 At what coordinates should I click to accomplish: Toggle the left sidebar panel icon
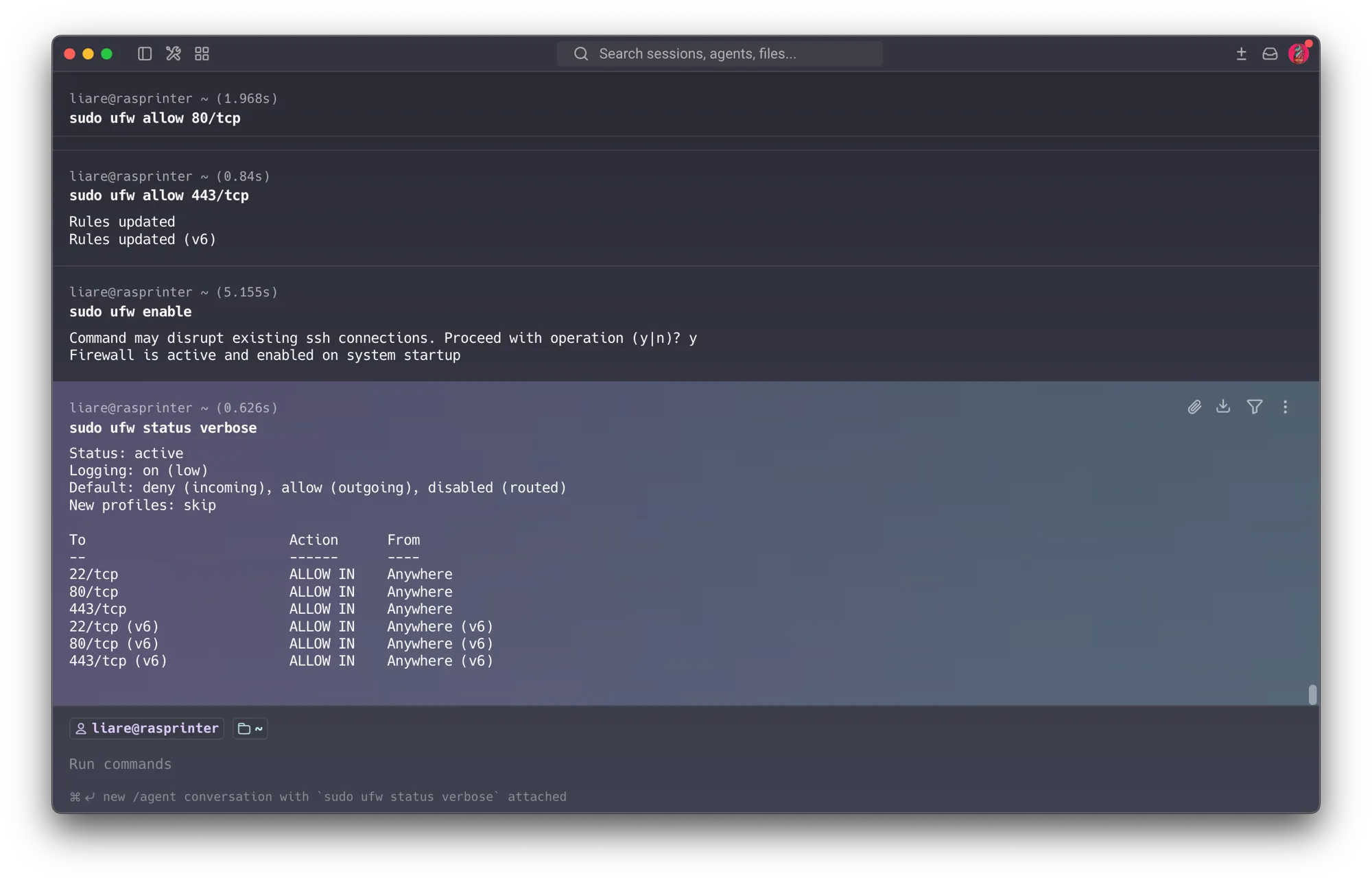(x=144, y=53)
